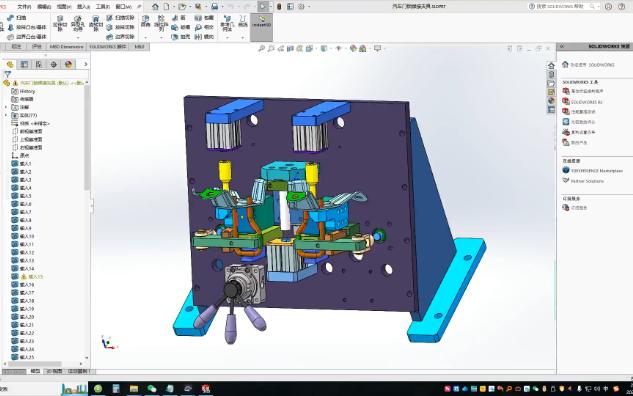This screenshot has height=396, width=633.
Task: Select the Linear Pattern tool
Action: point(161,23)
